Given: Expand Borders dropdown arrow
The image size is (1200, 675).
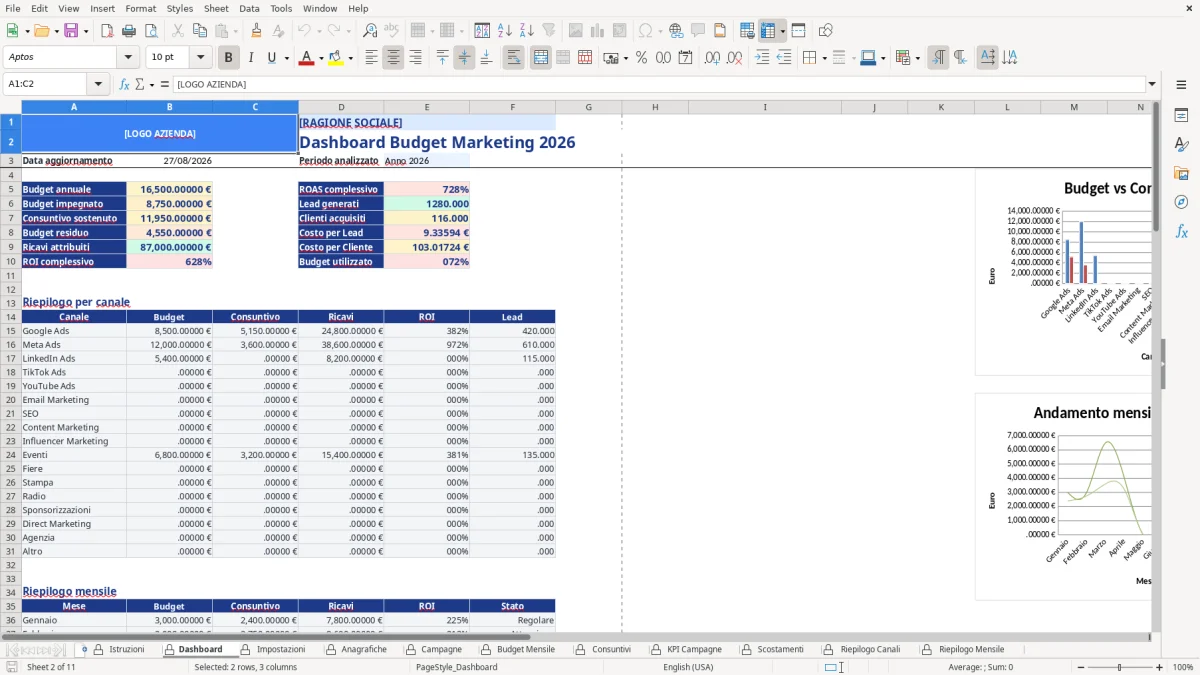Looking at the screenshot, I should coord(824,58).
